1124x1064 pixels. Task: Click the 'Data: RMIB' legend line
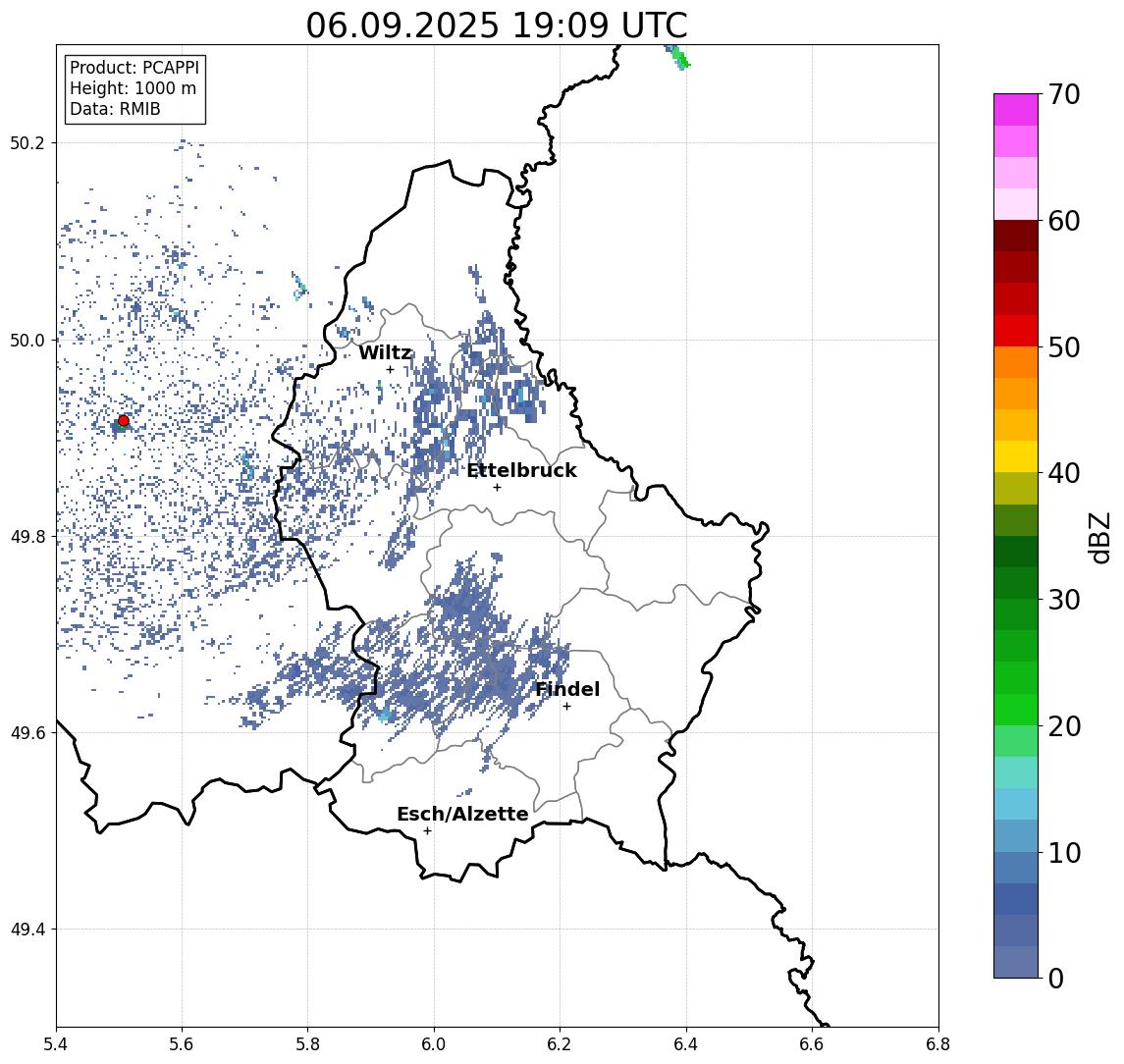click(x=115, y=109)
